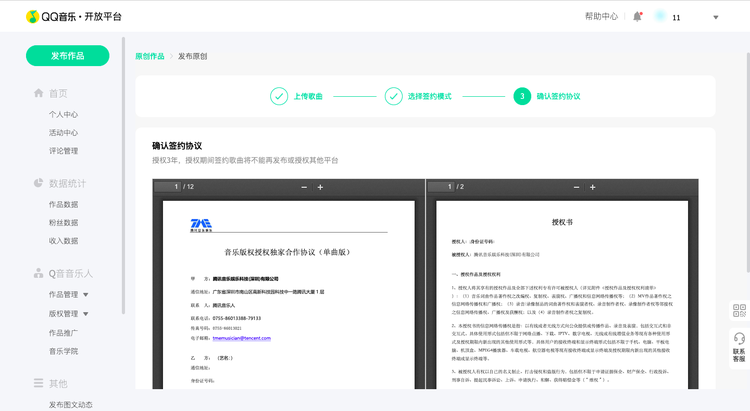The width and height of the screenshot is (750, 411).
Task: Open 粉丝数据 in sidebar
Action: [63, 222]
